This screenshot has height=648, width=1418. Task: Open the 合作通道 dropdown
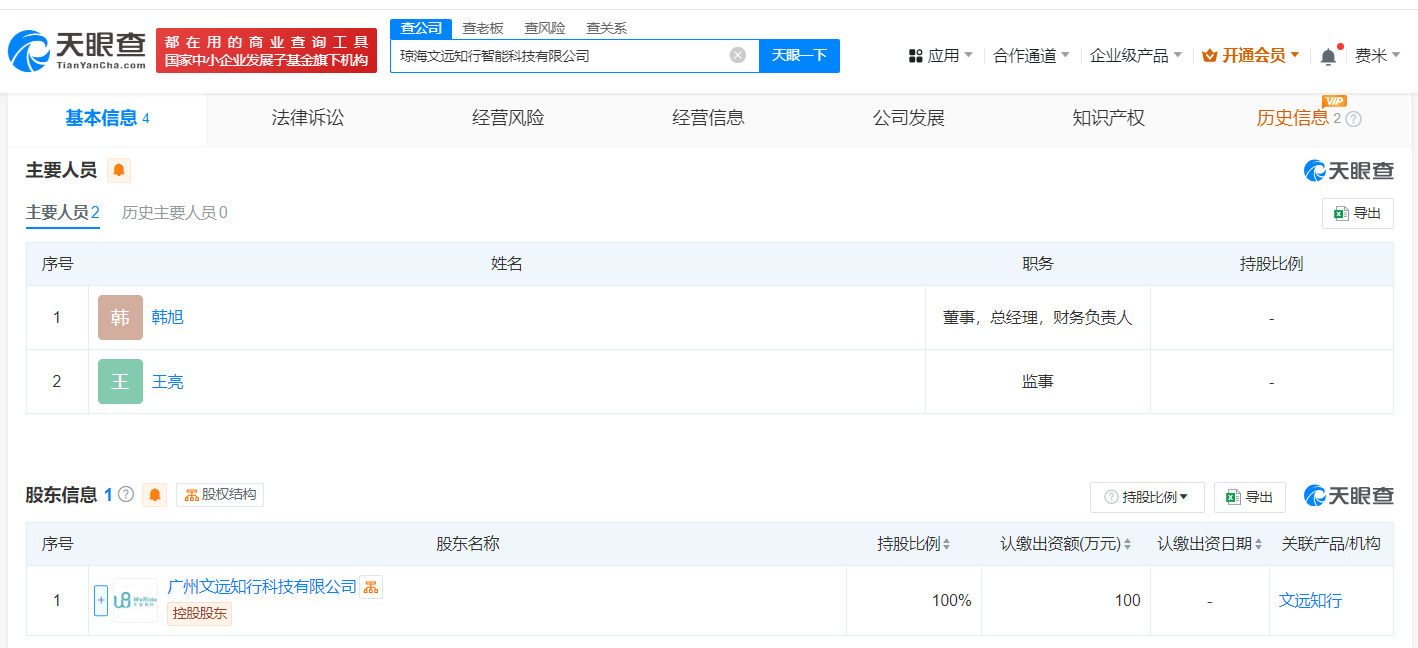click(1031, 56)
